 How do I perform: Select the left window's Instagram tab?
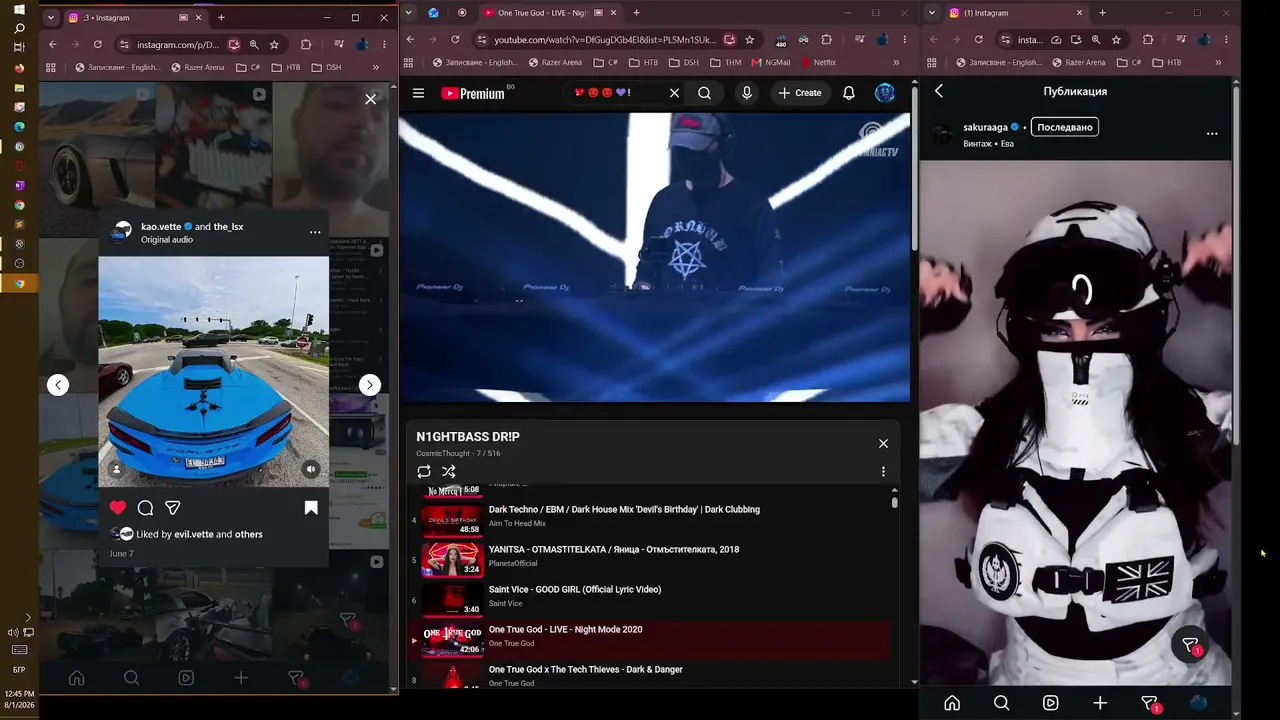pos(130,17)
